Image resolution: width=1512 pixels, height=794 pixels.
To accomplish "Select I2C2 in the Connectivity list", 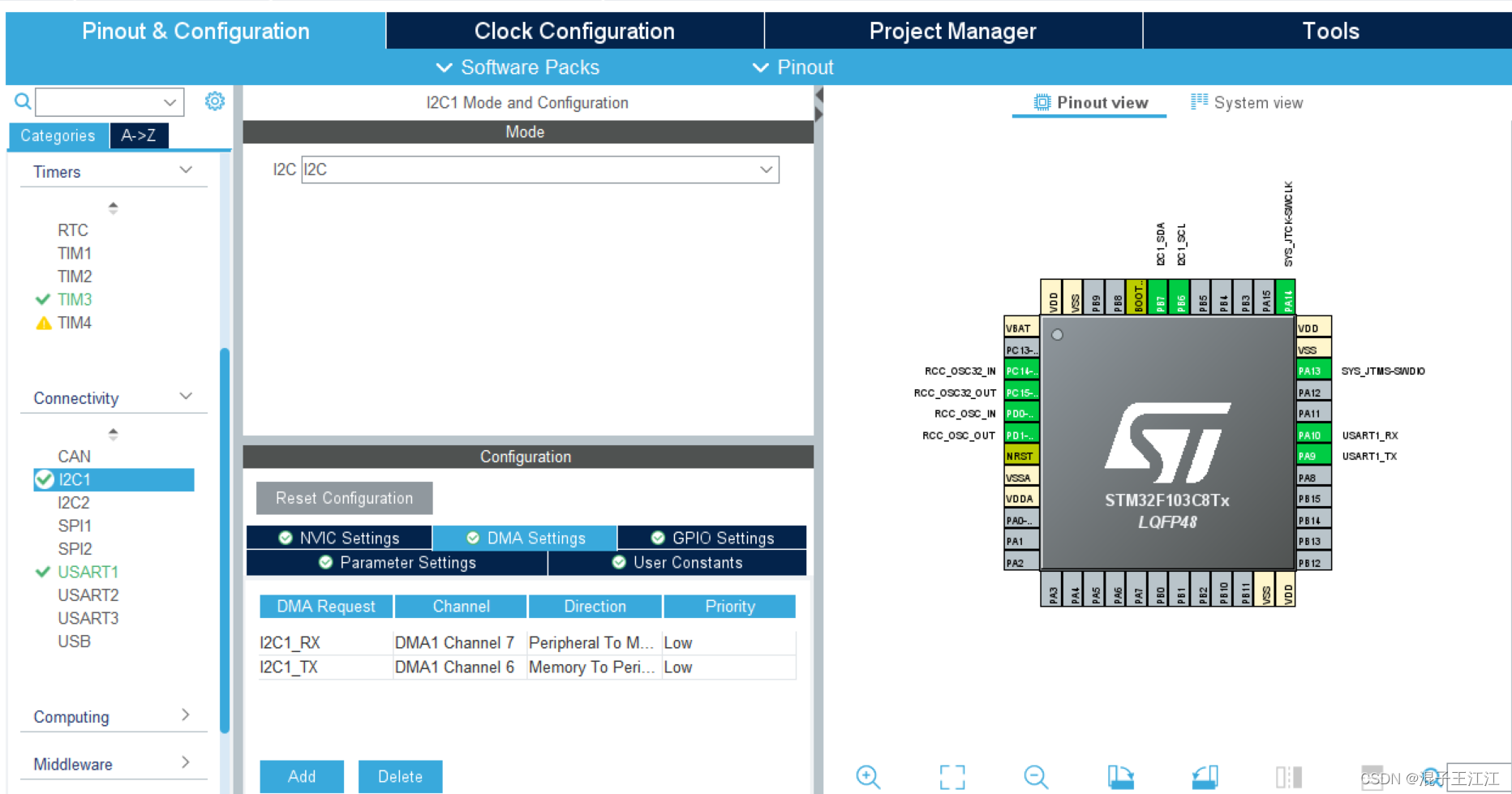I will coord(73,503).
